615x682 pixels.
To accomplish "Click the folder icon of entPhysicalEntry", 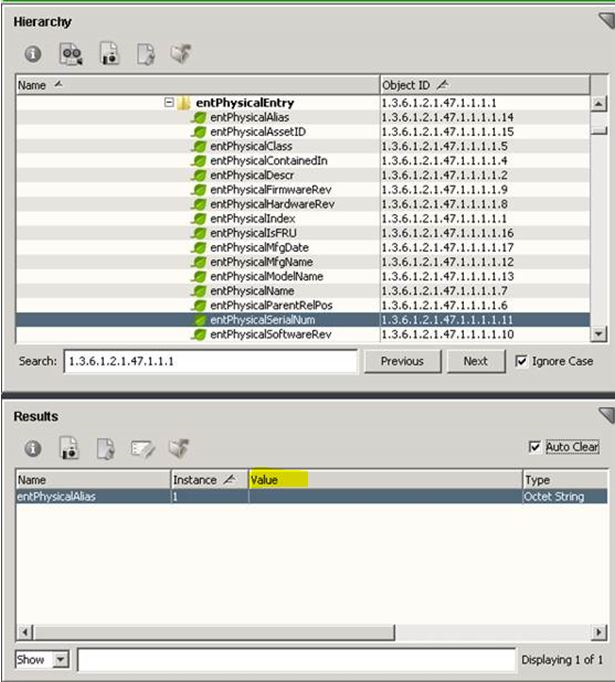I will pos(184,103).
